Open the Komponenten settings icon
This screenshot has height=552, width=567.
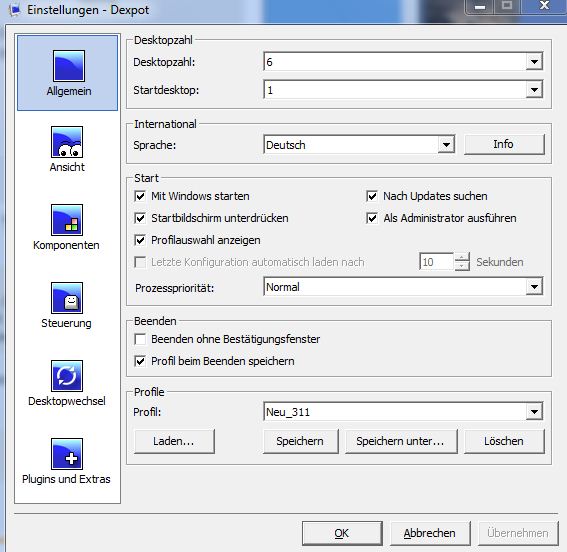coord(67,220)
